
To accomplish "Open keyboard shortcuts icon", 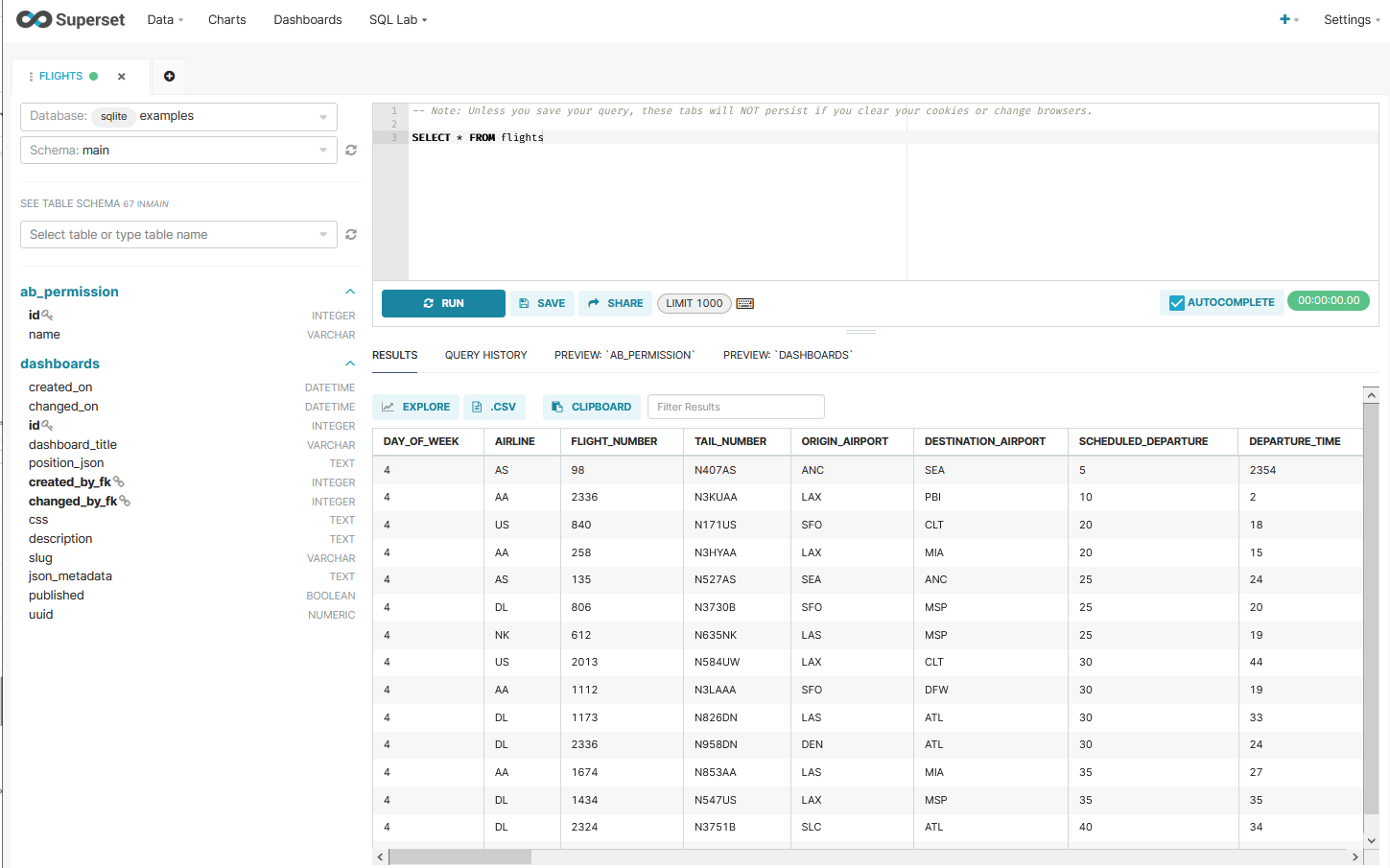I will click(745, 303).
